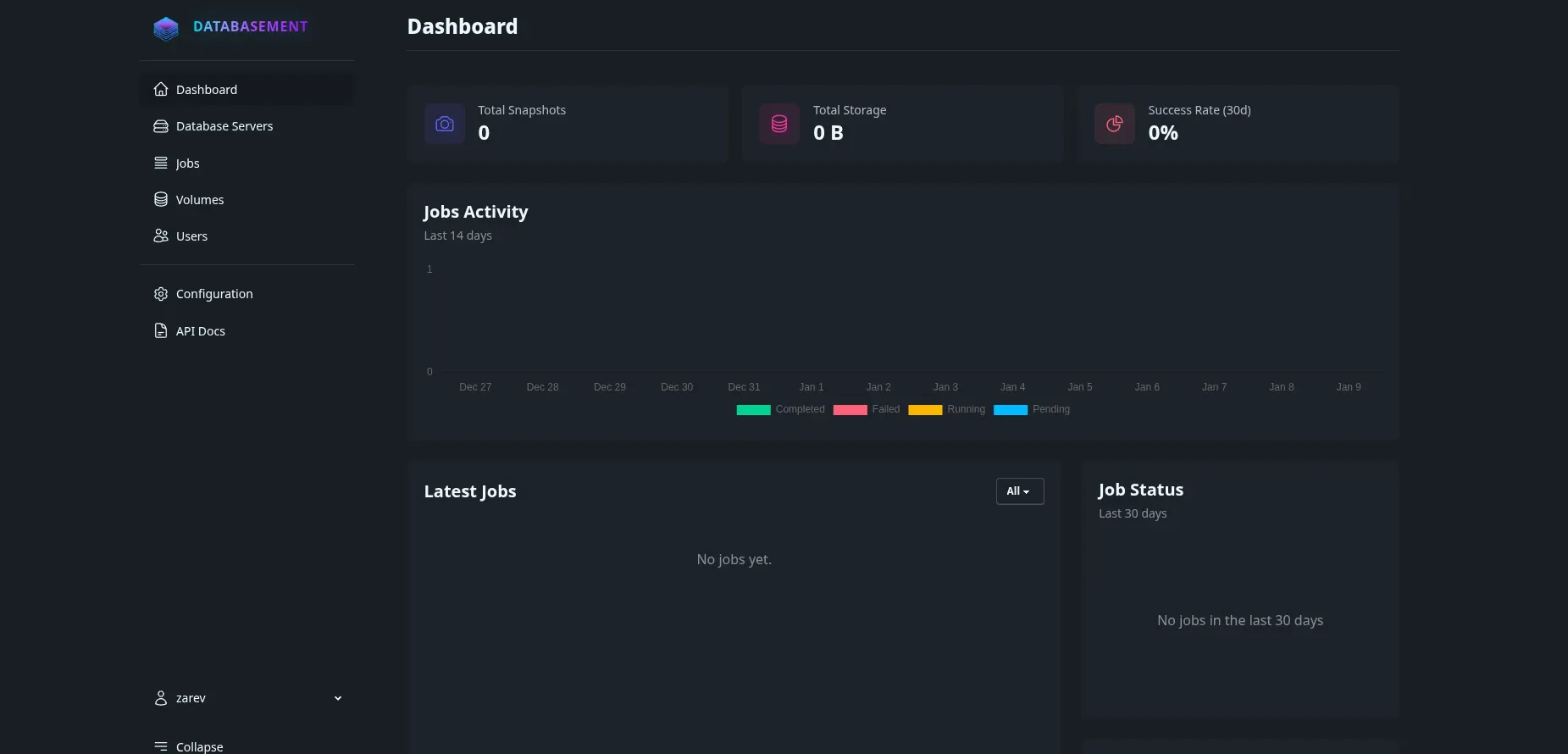Click the Success Rate pie chart icon
The height and width of the screenshot is (754, 1568).
[x=1114, y=125]
